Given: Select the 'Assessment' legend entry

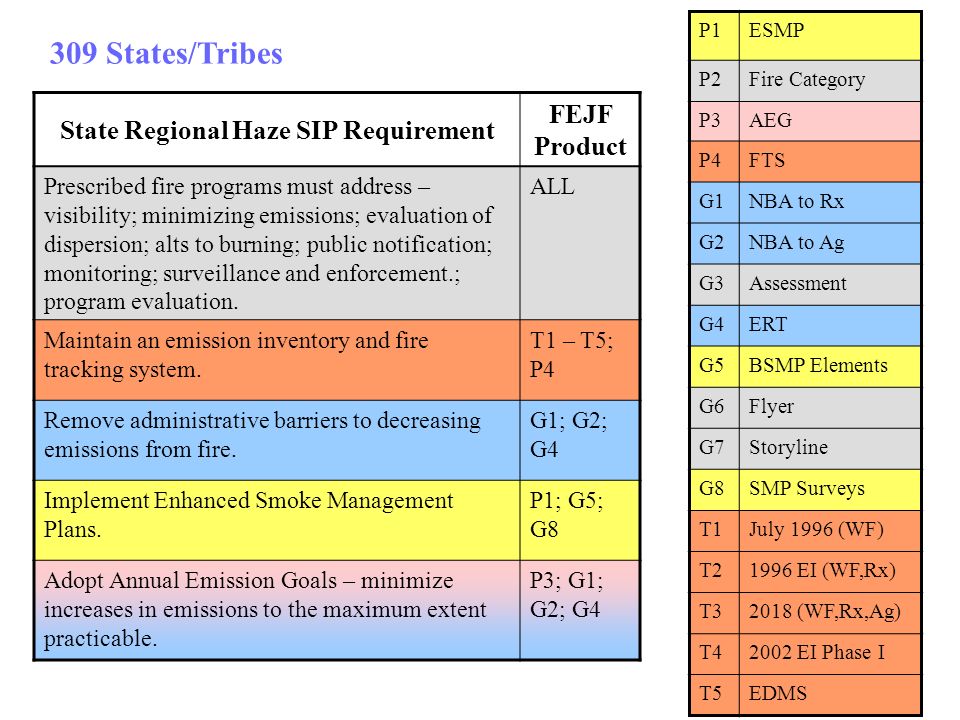Looking at the screenshot, I should (830, 285).
